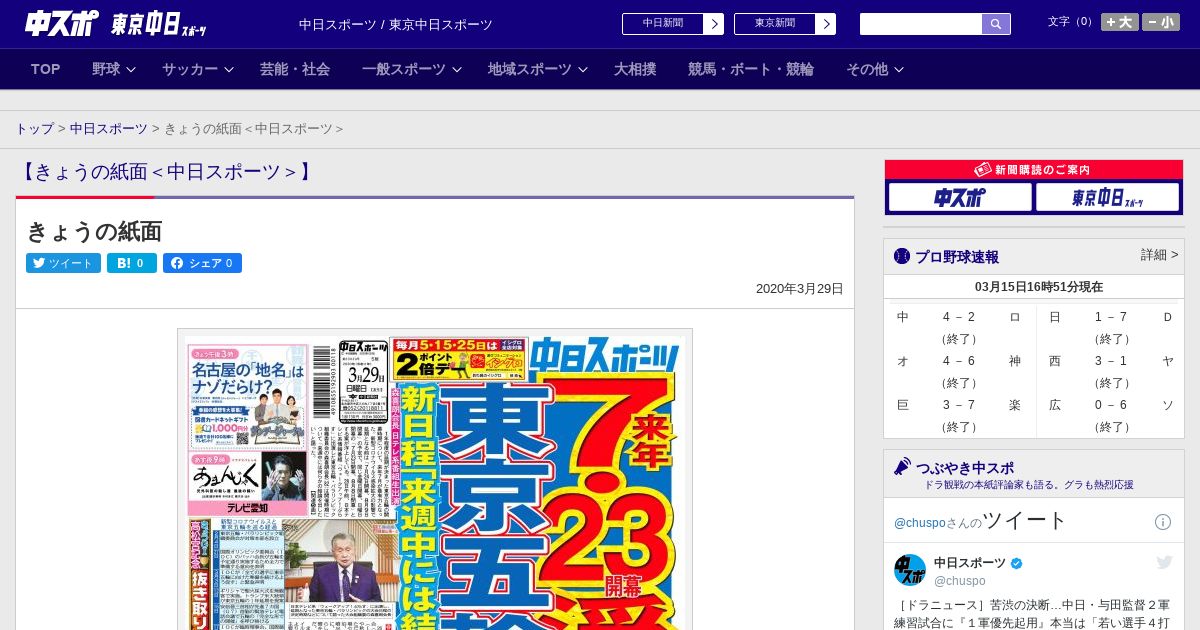Click the 中日スポーツ tweet avatar
1200x630 pixels.
(x=910, y=570)
